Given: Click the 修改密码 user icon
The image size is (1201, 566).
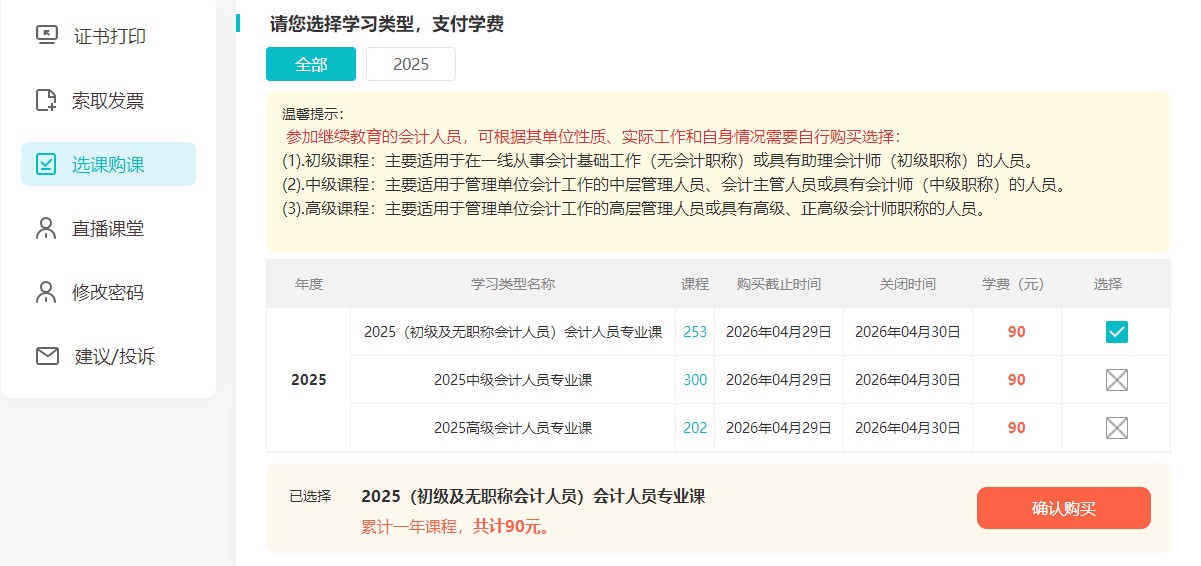Looking at the screenshot, I should (47, 292).
